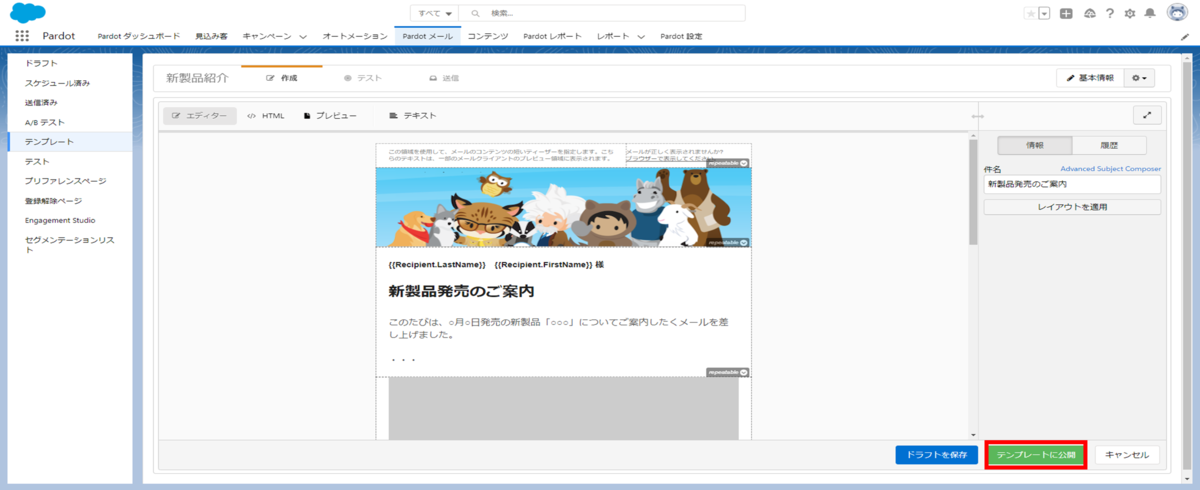Open the global actions plus icon
This screenshot has height=490, width=1200.
point(1066,13)
